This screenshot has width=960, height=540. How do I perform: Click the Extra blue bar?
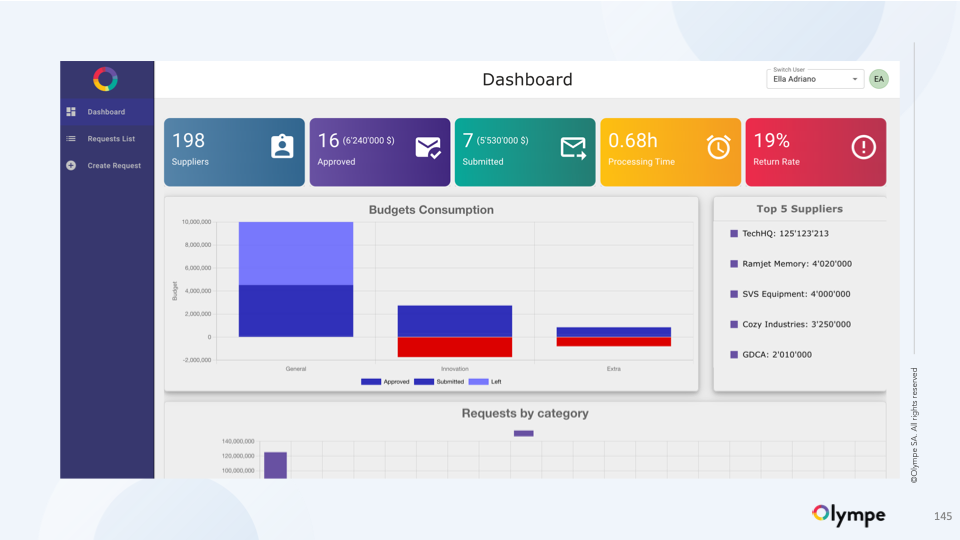pyautogui.click(x=613, y=332)
